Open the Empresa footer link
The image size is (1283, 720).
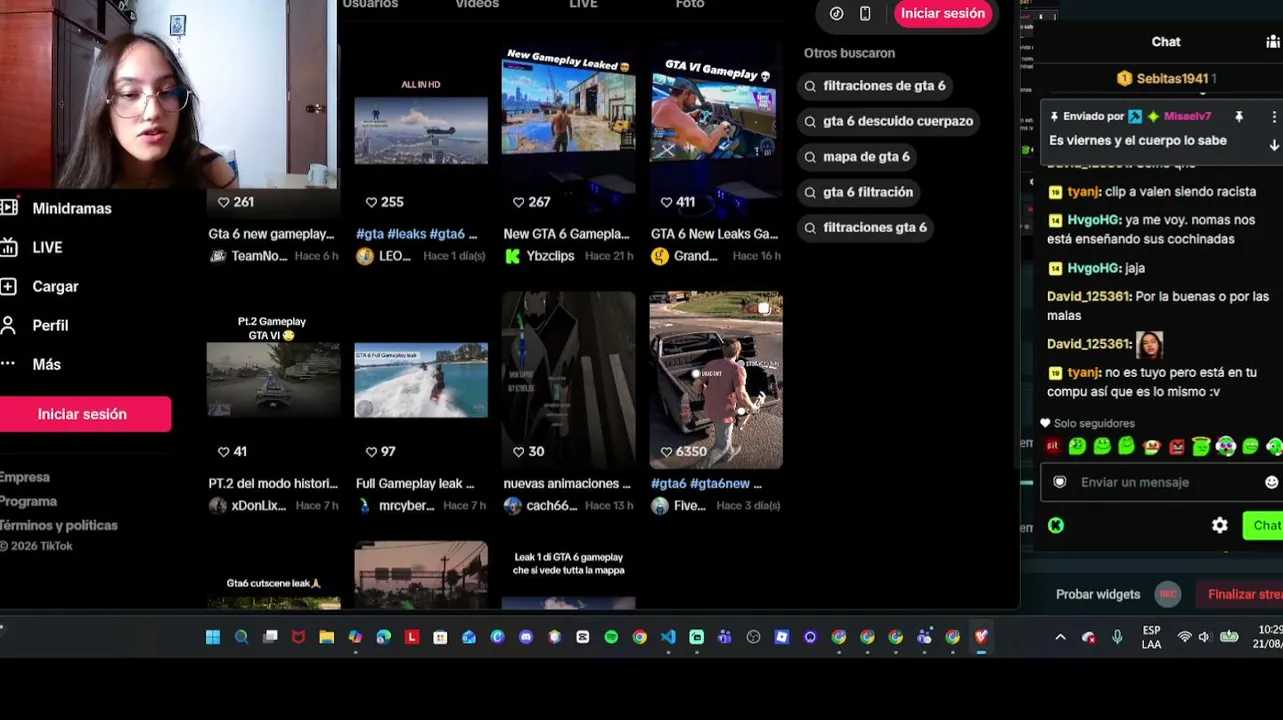pos(25,477)
